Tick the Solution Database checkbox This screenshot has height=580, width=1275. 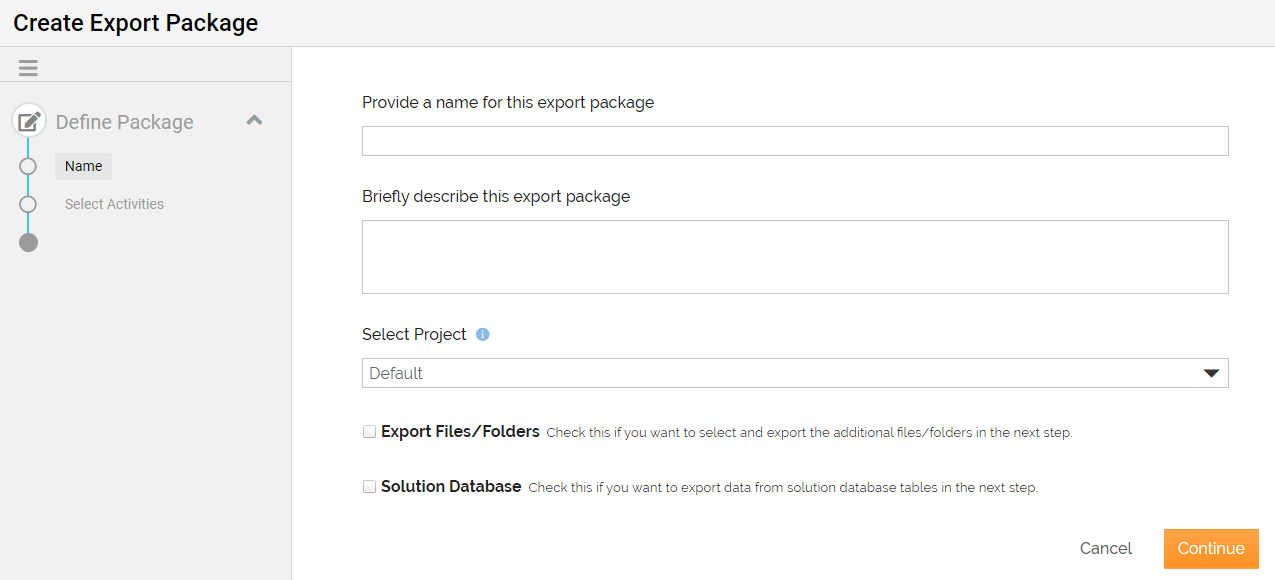(x=370, y=487)
